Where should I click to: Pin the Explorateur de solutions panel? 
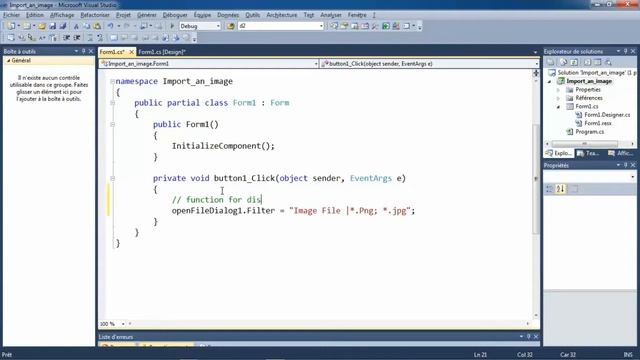pyautogui.click(x=625, y=51)
